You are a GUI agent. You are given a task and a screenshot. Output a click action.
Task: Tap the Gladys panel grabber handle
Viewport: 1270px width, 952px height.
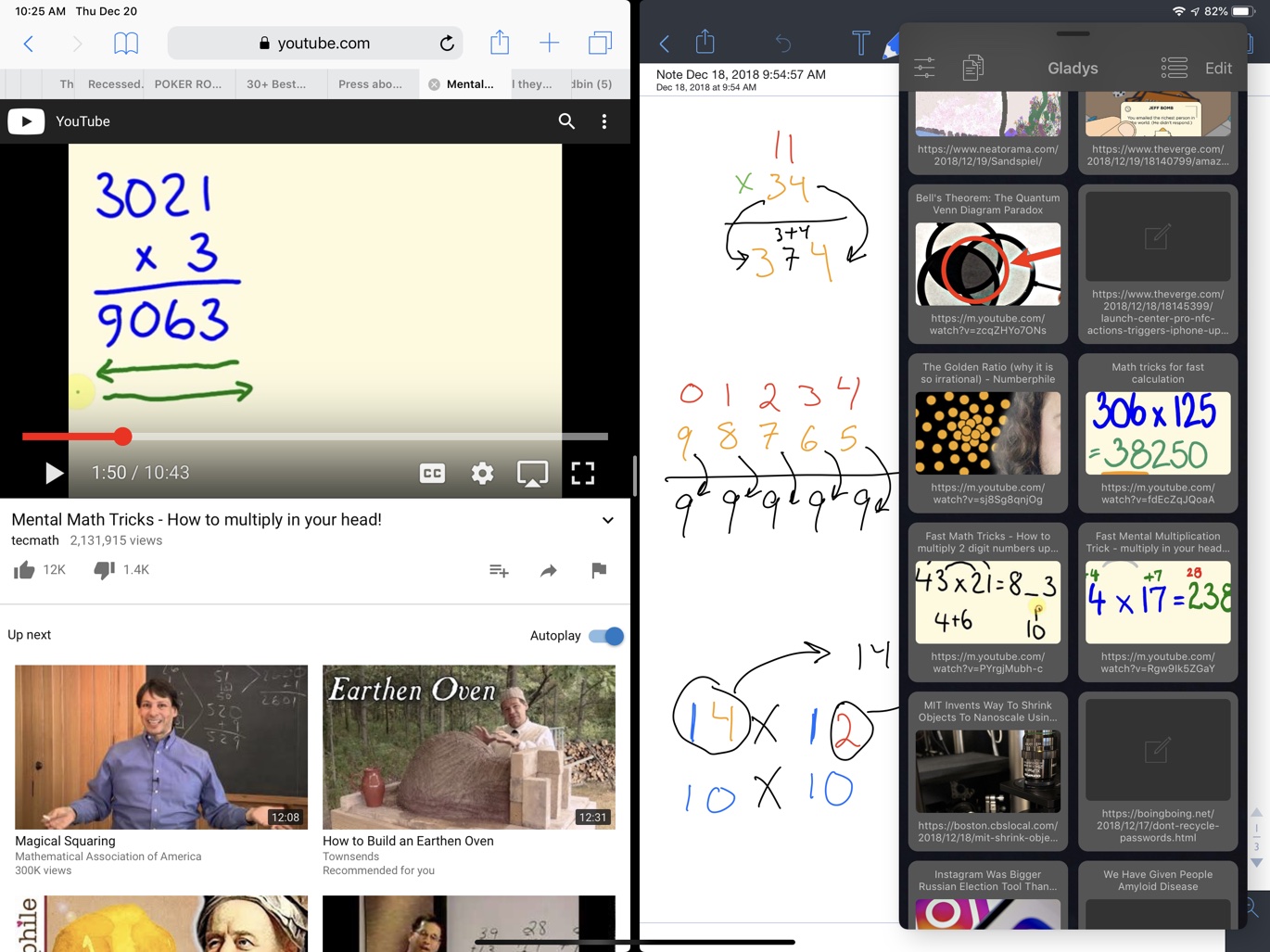click(x=1073, y=33)
